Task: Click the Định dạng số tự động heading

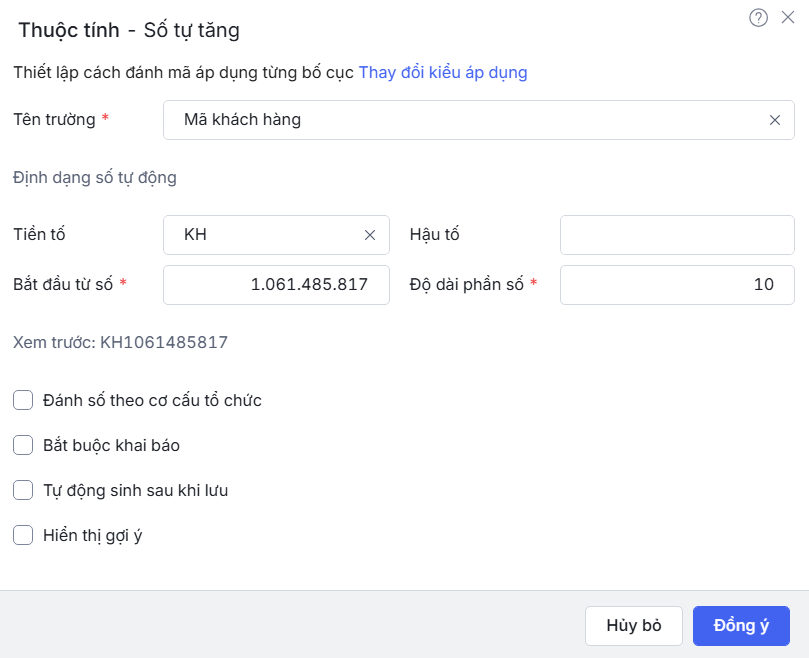Action: [x=95, y=178]
